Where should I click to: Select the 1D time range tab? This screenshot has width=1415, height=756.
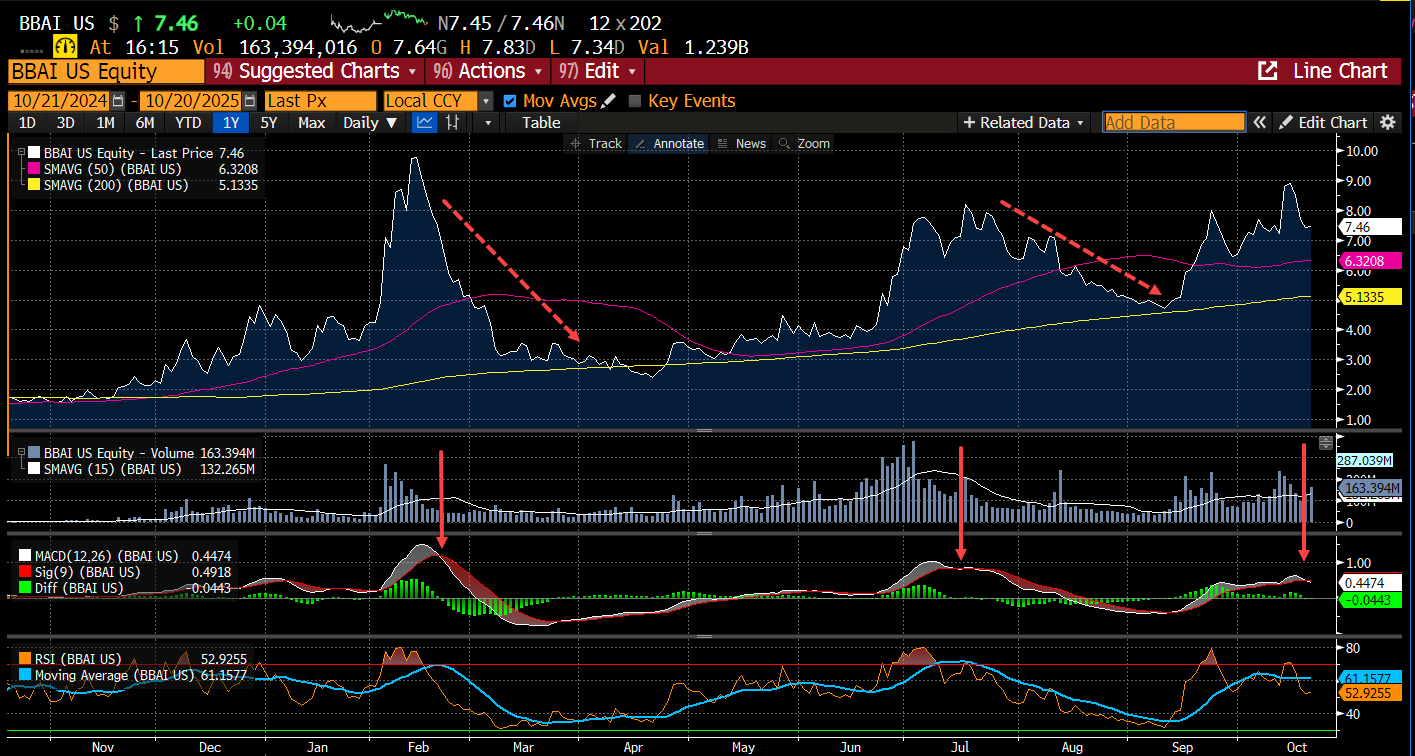[x=27, y=123]
